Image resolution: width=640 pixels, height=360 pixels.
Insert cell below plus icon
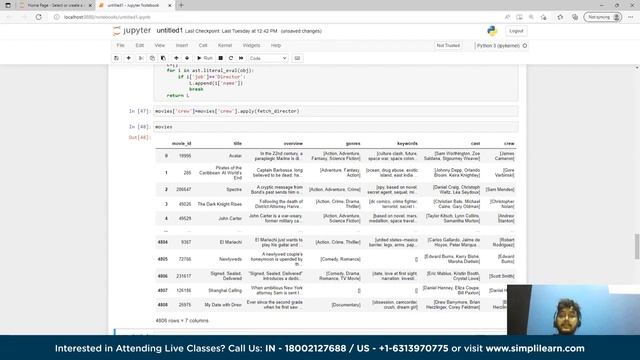coord(129,58)
